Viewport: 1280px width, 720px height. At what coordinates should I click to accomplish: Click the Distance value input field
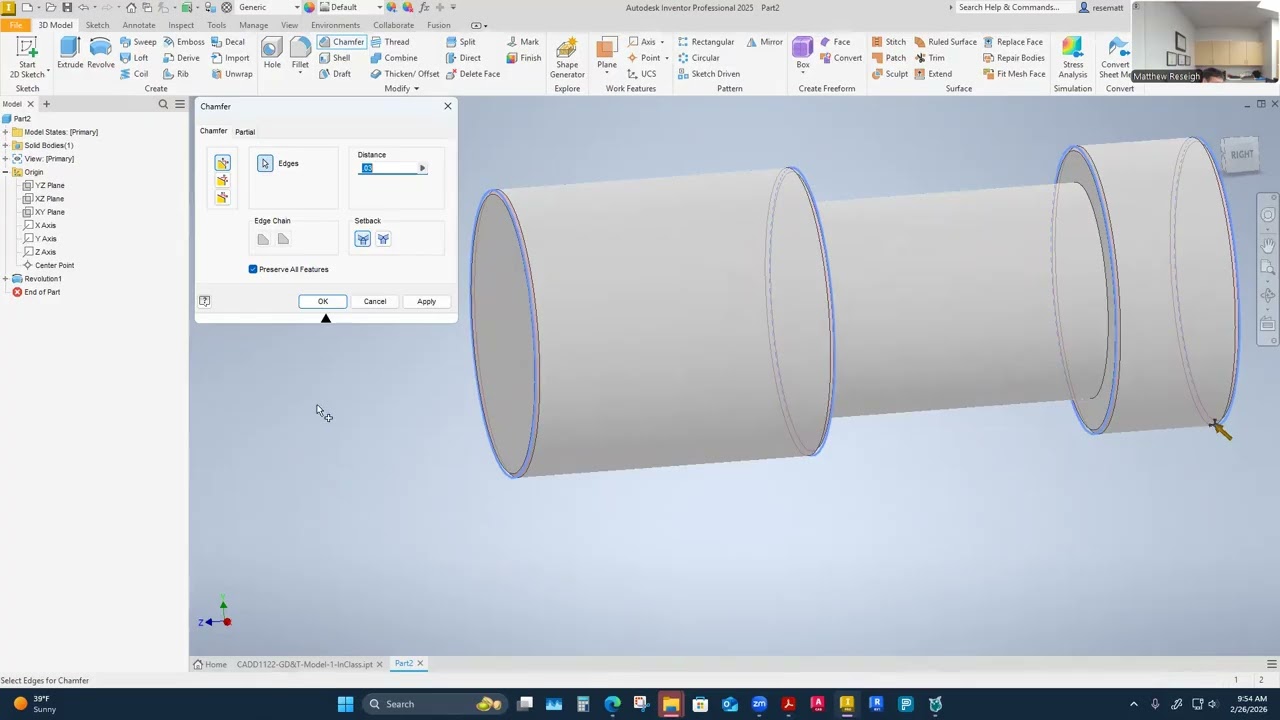388,168
